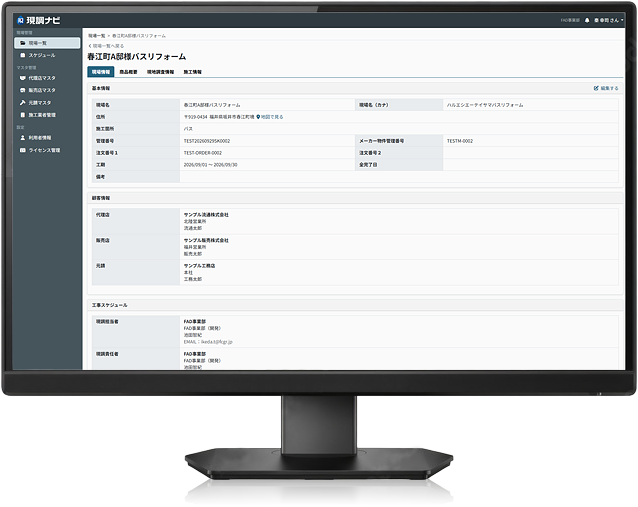Click the サンプル工務店 contractor name
Image resolution: width=638 pixels, height=507 pixels.
pyautogui.click(x=199, y=266)
